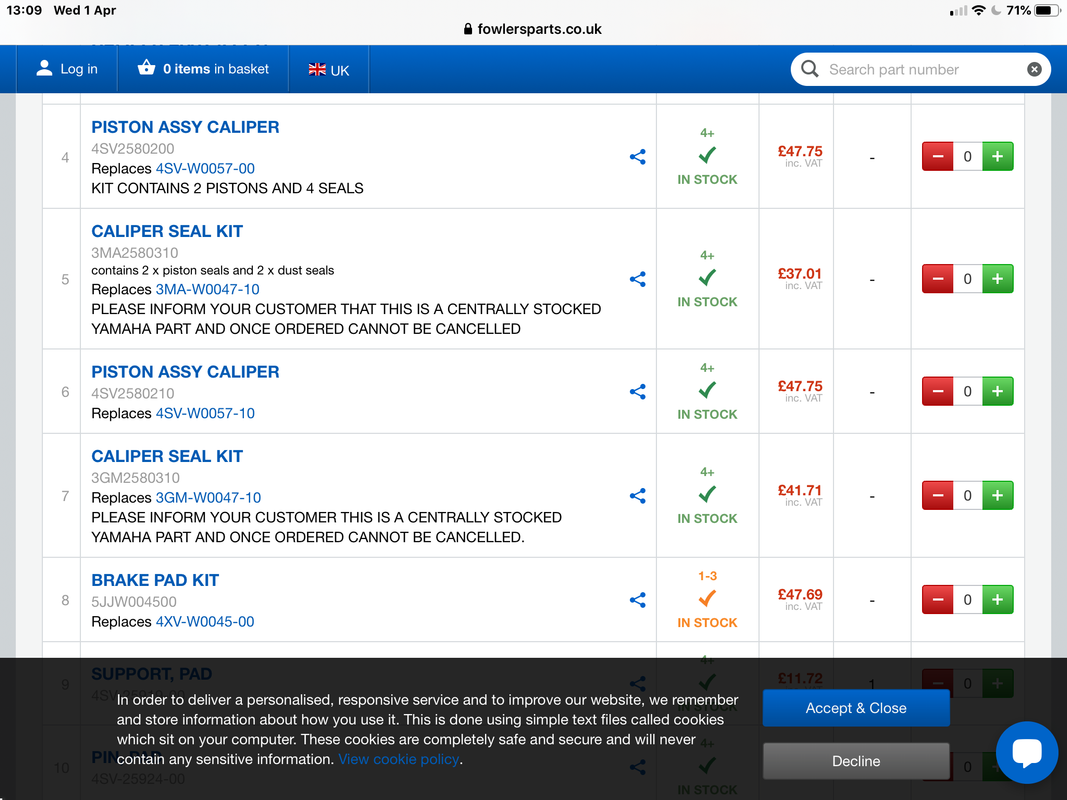
Task: Clear the search field with the X icon
Action: click(1034, 69)
